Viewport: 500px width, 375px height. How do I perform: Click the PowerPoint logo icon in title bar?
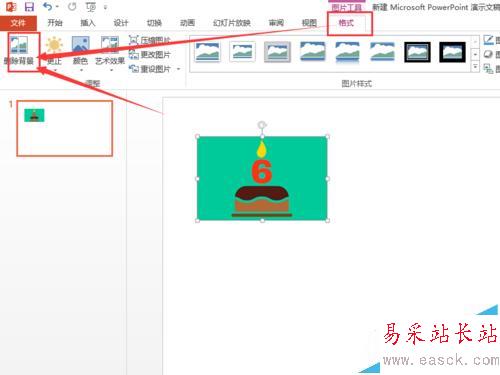(x=11, y=7)
